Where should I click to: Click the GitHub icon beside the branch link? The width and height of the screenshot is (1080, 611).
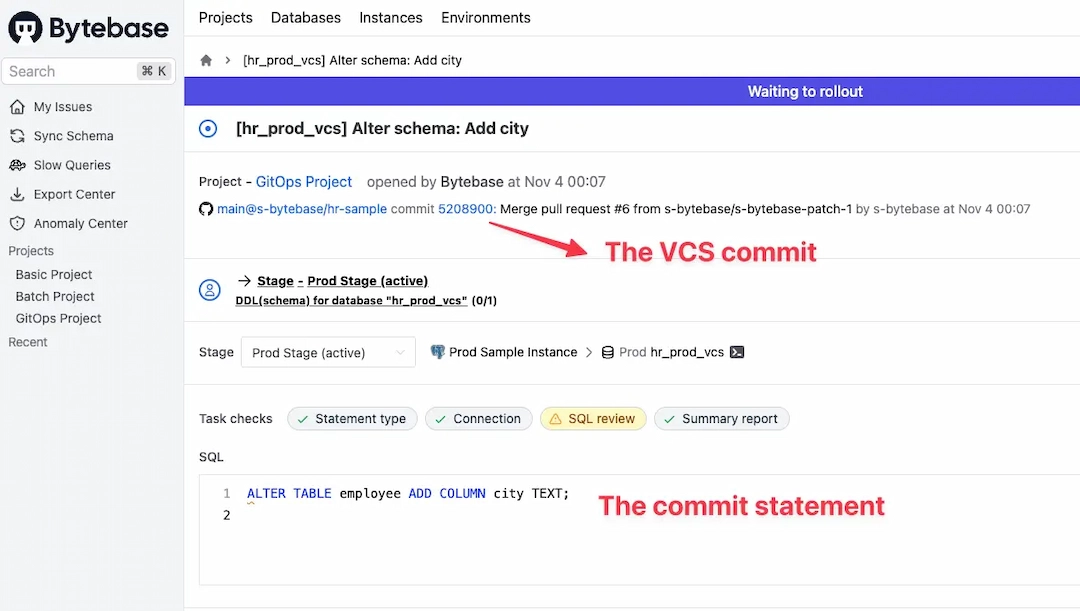pos(206,209)
